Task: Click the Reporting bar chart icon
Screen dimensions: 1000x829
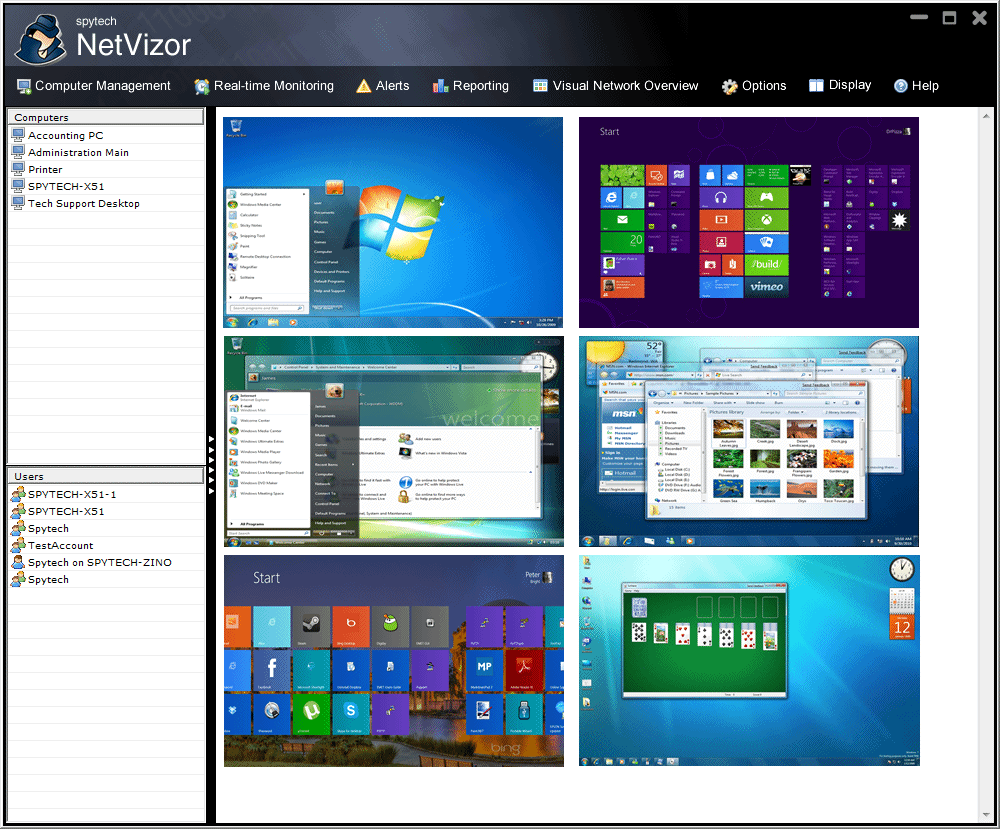Action: tap(440, 86)
